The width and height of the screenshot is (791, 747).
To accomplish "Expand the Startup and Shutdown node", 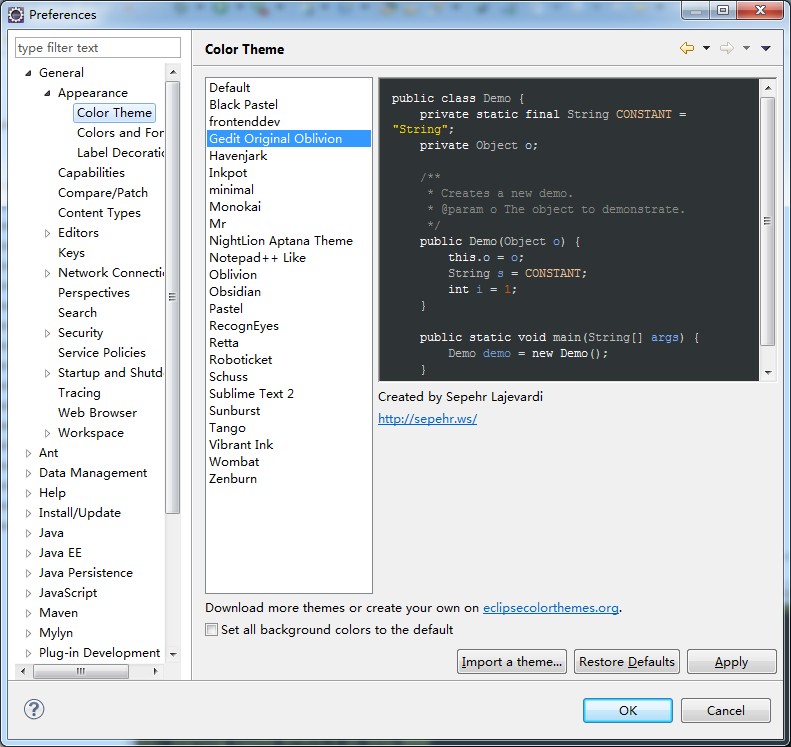I will click(47, 373).
